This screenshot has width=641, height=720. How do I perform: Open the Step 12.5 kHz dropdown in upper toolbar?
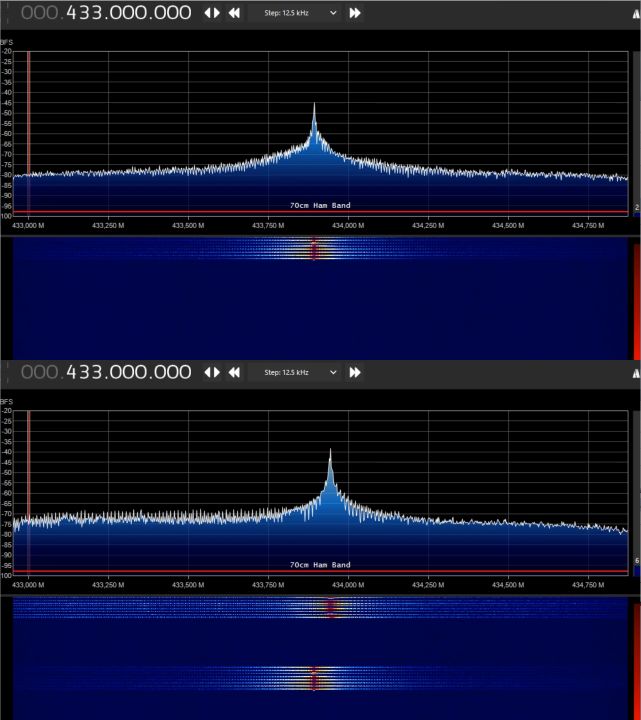[300, 13]
